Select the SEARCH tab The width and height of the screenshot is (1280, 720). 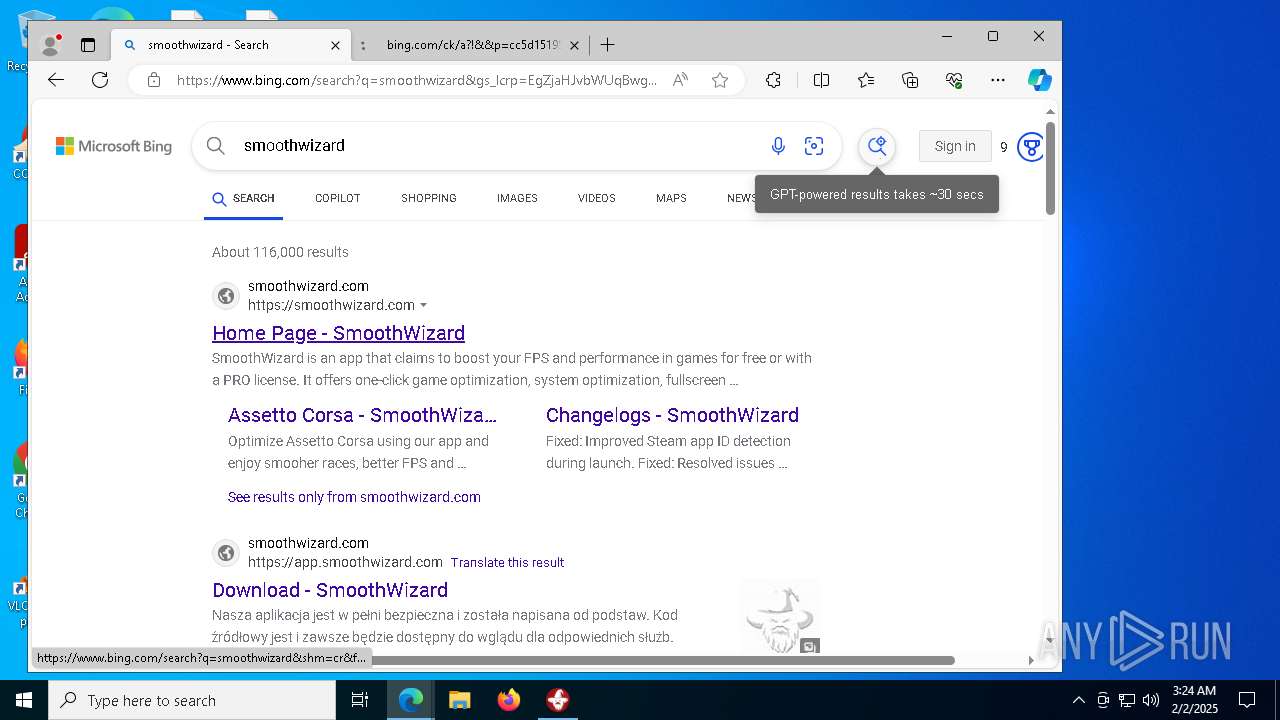[243, 198]
